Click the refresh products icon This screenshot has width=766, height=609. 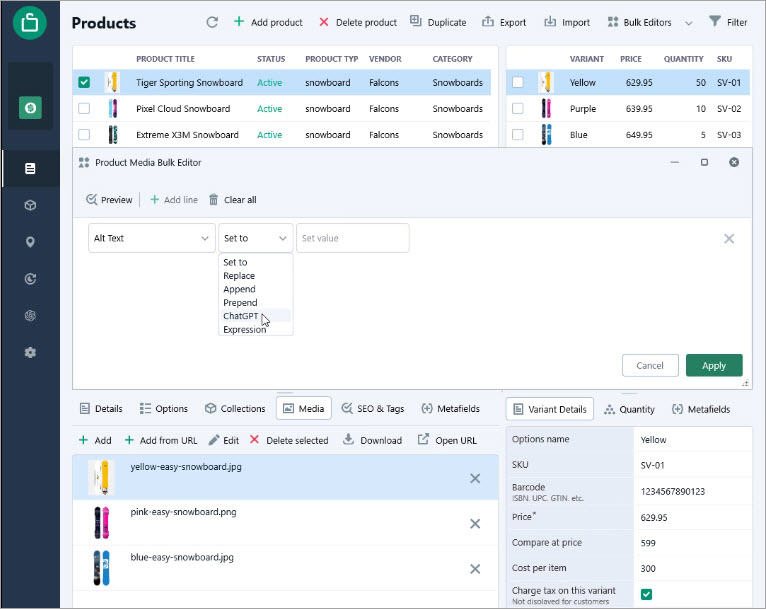point(212,22)
